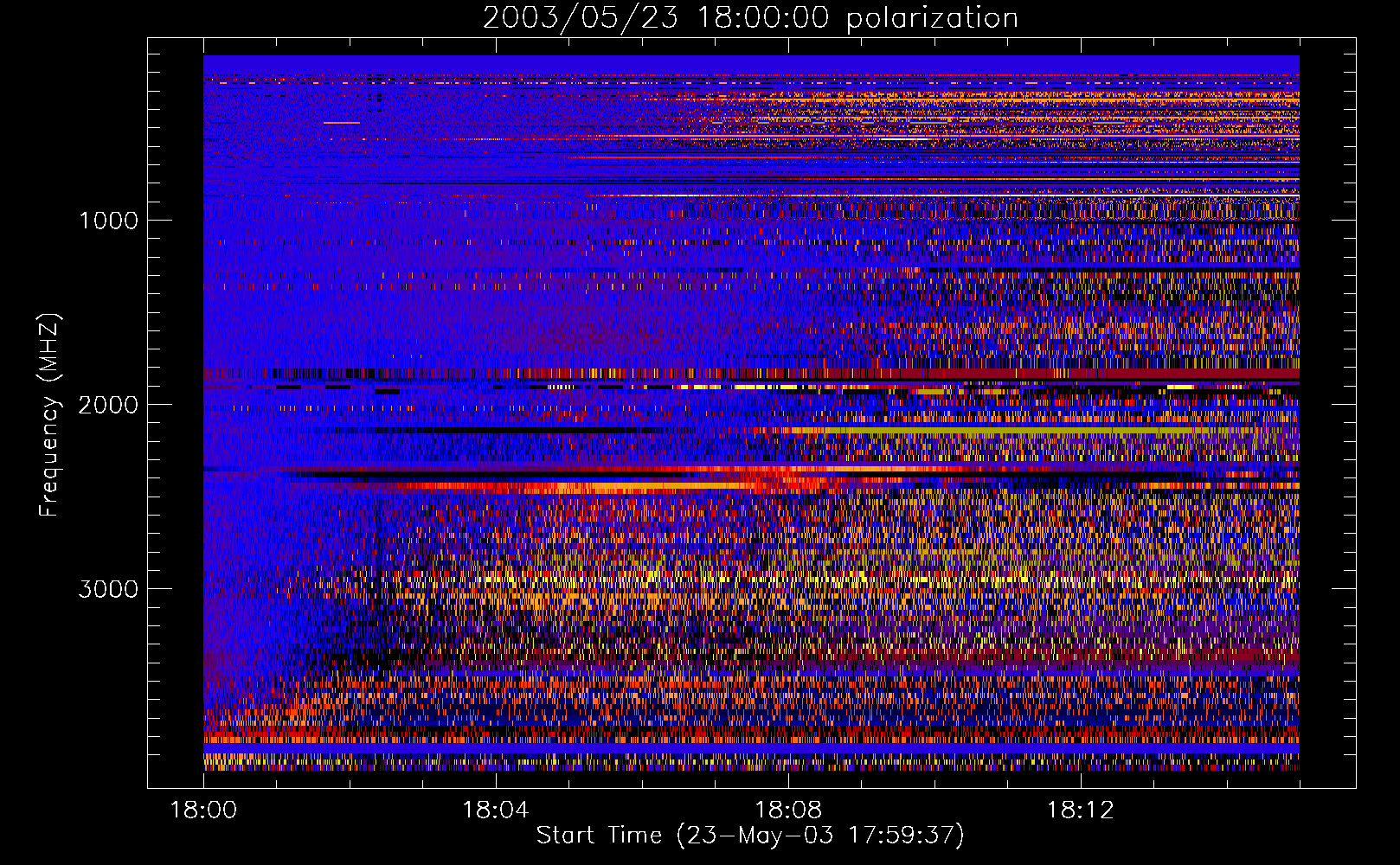Click the "1000" frequency tick label
1400x865 pixels.
(108, 221)
